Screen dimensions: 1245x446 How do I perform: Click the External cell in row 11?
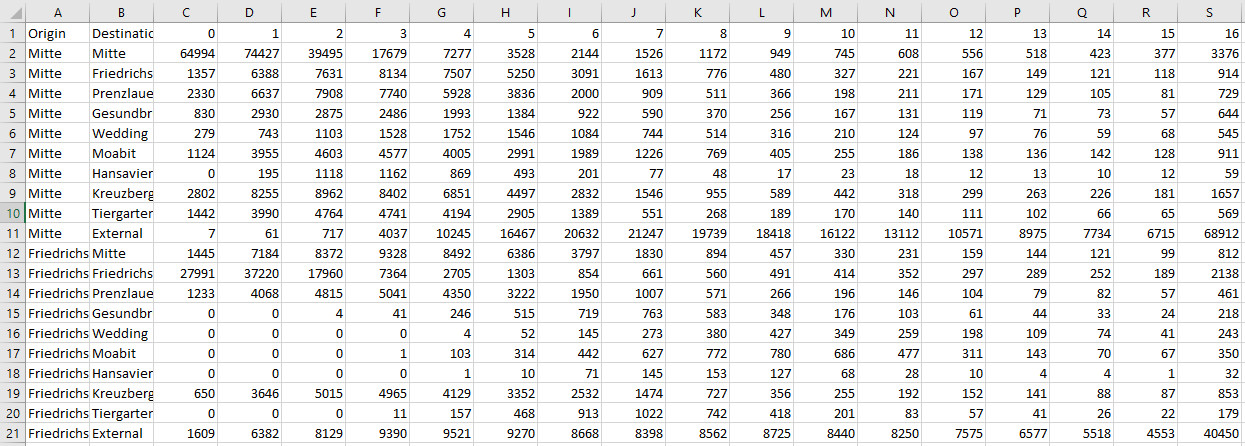pyautogui.click(x=121, y=233)
